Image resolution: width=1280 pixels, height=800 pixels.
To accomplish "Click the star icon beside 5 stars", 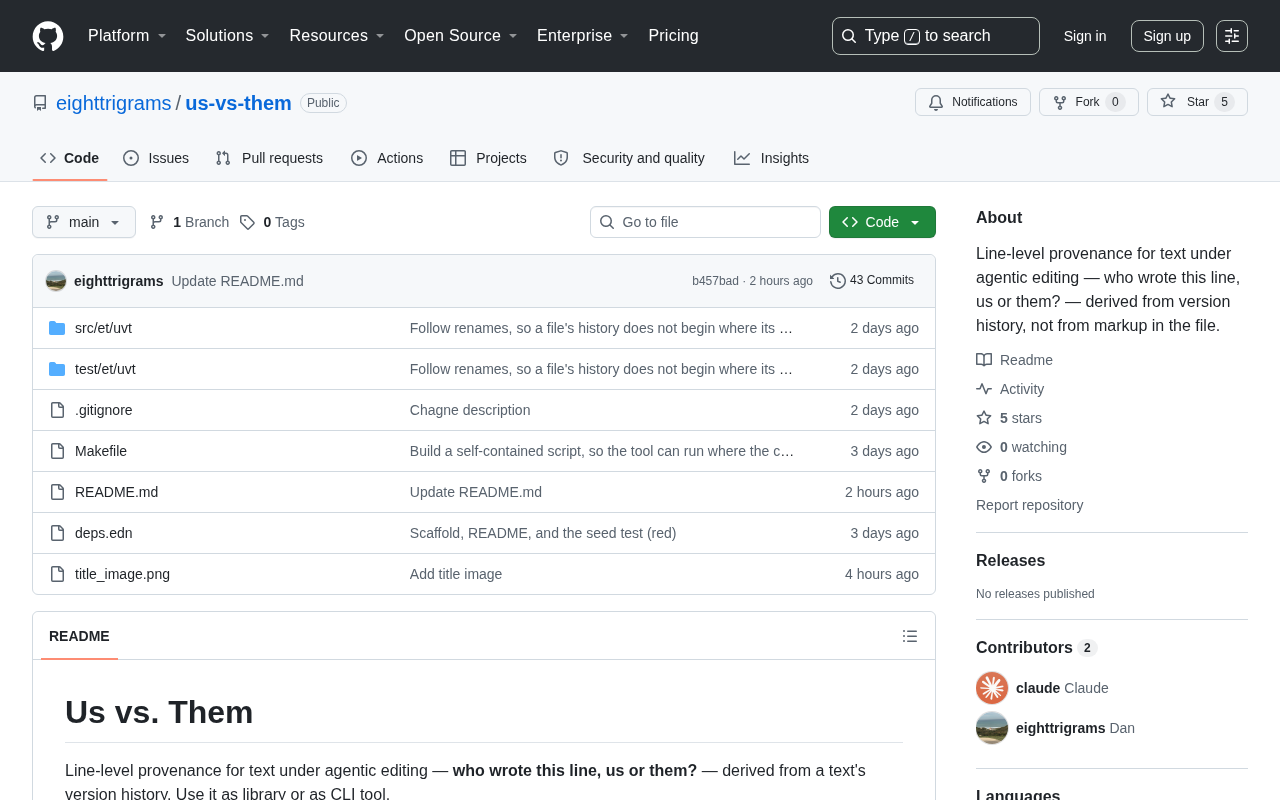I will 984,418.
